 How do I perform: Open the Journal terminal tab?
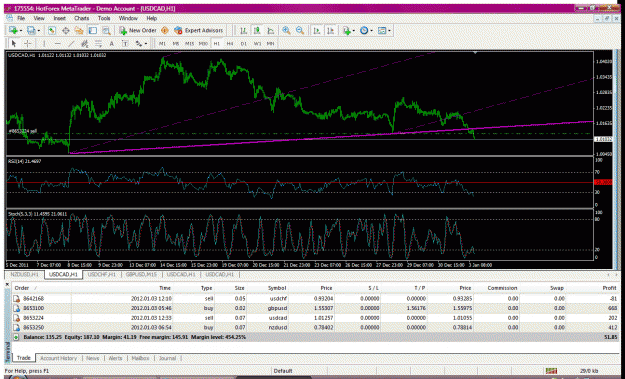167,358
